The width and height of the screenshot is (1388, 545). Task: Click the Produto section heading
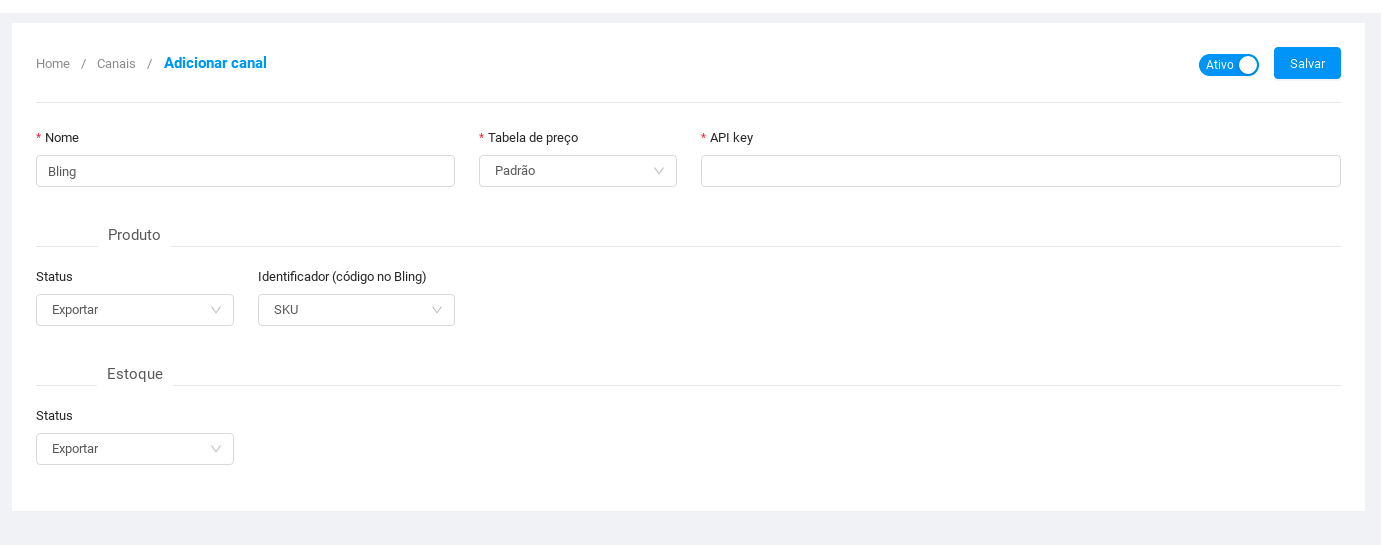pyautogui.click(x=134, y=235)
